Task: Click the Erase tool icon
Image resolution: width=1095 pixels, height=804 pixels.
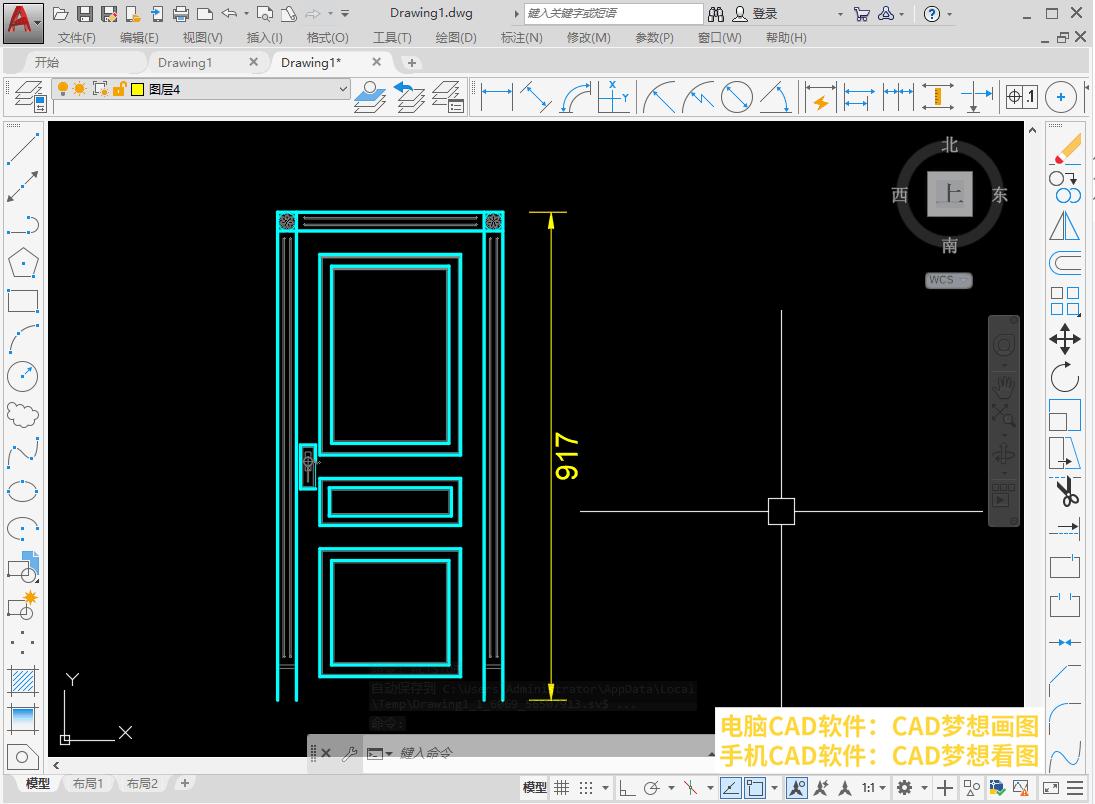Action: pyautogui.click(x=1066, y=149)
